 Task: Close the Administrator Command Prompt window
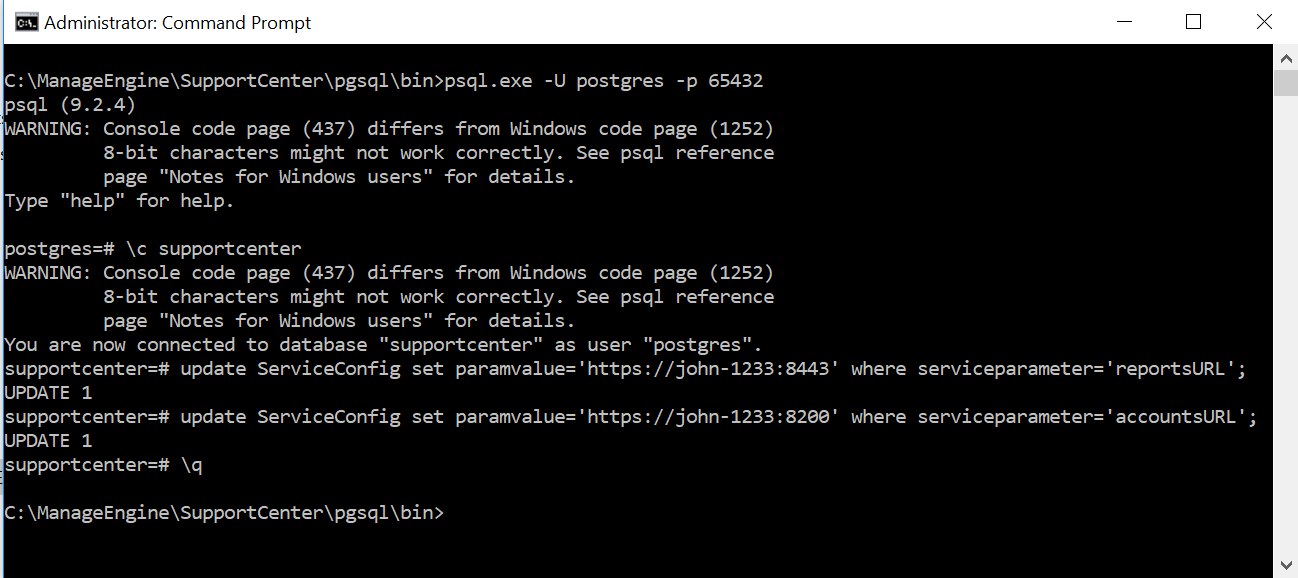tap(1264, 22)
